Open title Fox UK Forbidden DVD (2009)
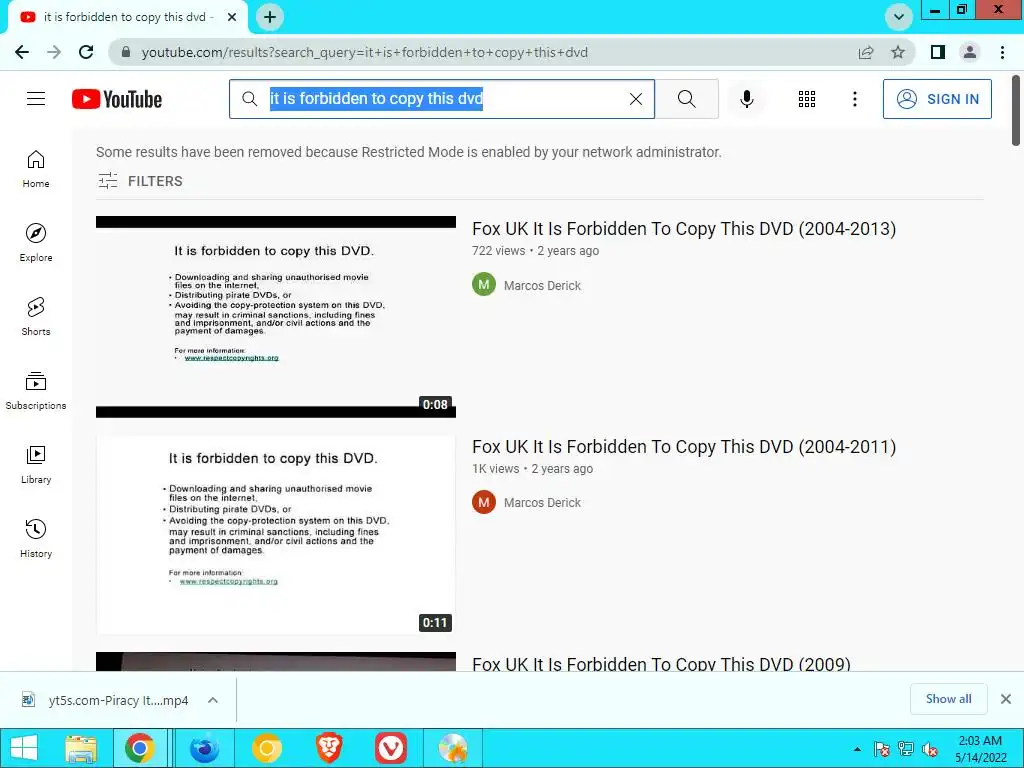1024x768 pixels. click(661, 664)
